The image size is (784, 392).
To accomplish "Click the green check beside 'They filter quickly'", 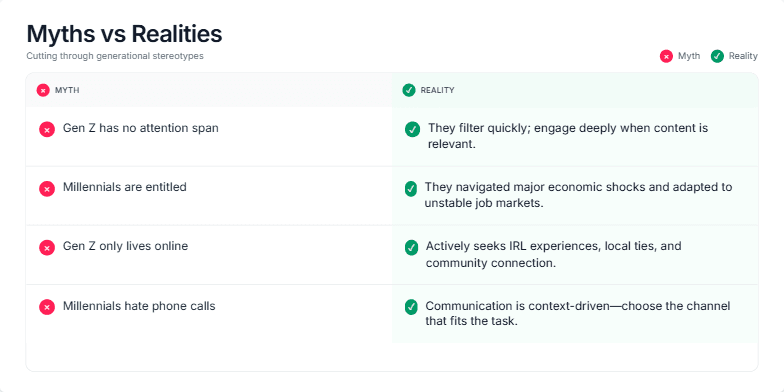I will [412, 130].
